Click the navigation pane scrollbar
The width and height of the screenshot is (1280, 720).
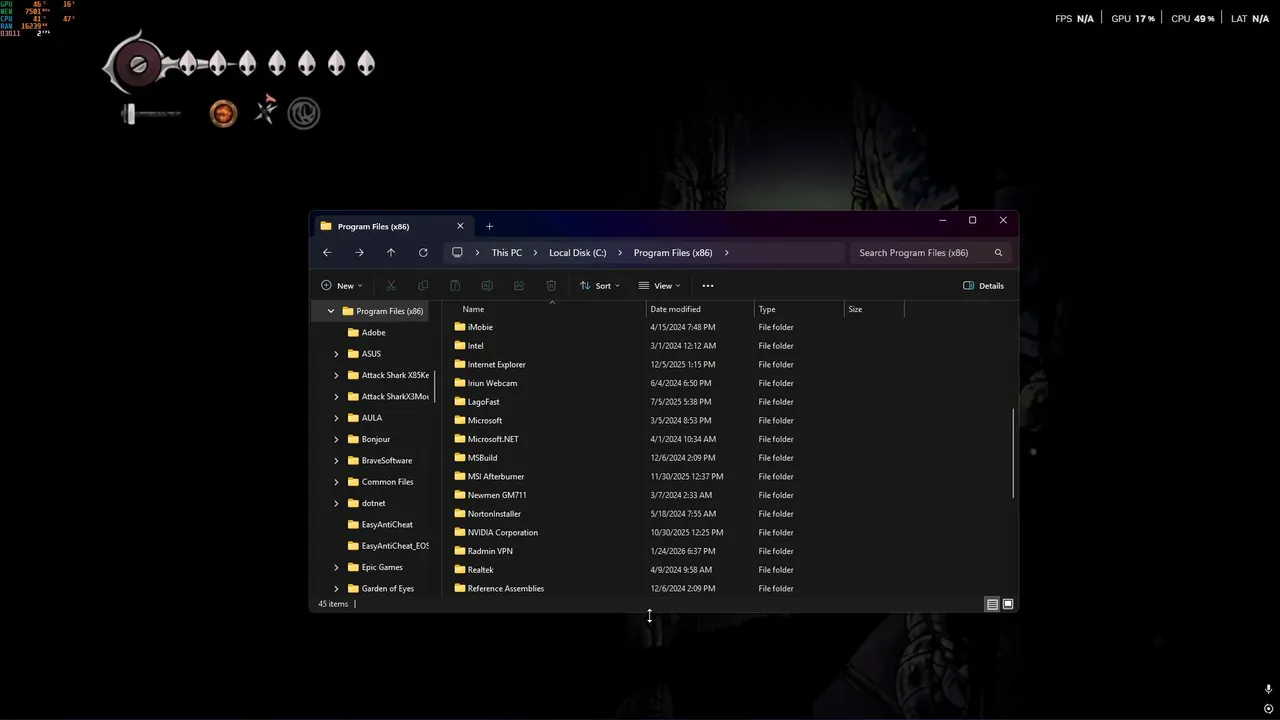coord(434,386)
